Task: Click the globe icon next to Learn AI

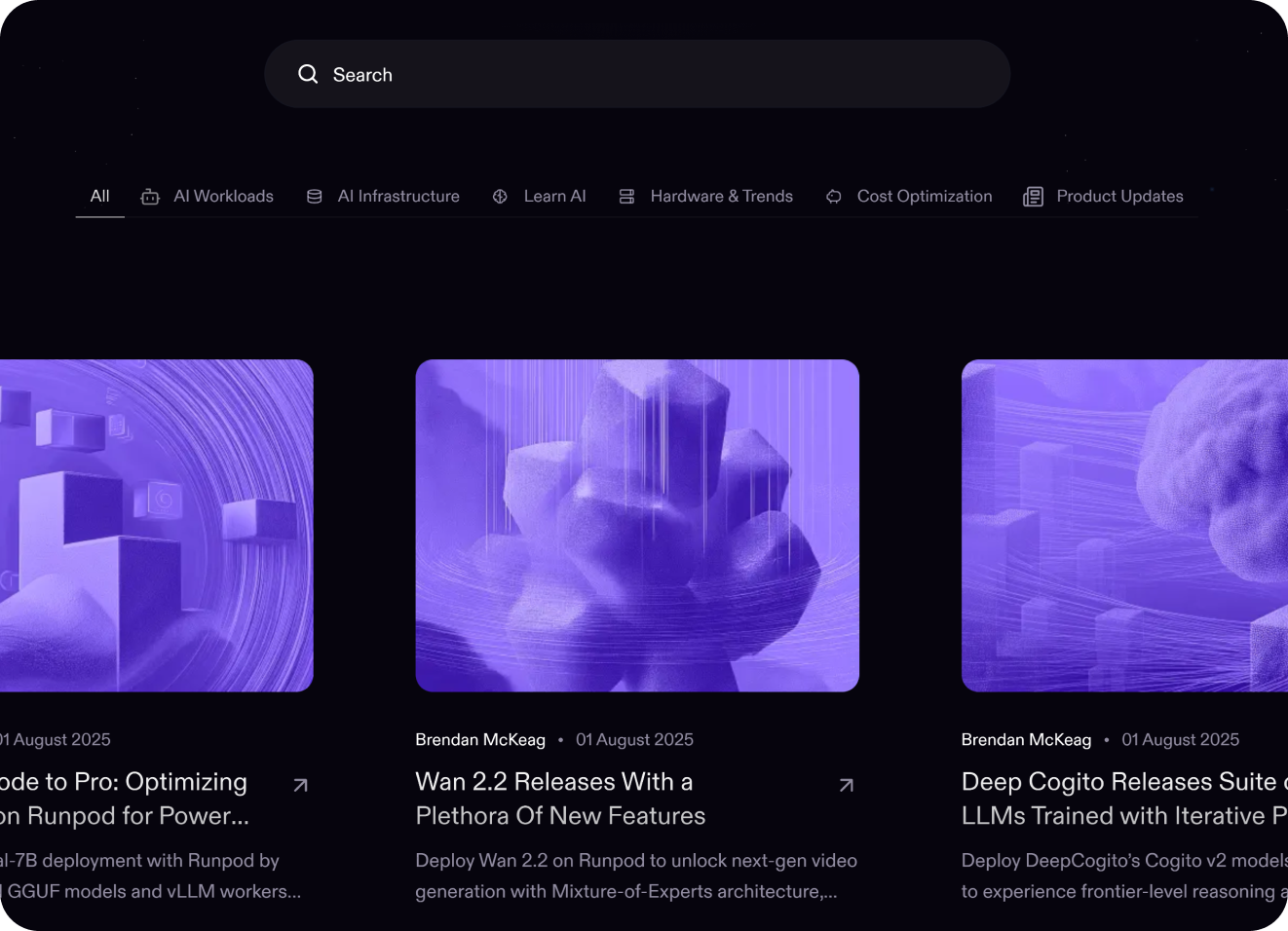Action: pyautogui.click(x=500, y=196)
